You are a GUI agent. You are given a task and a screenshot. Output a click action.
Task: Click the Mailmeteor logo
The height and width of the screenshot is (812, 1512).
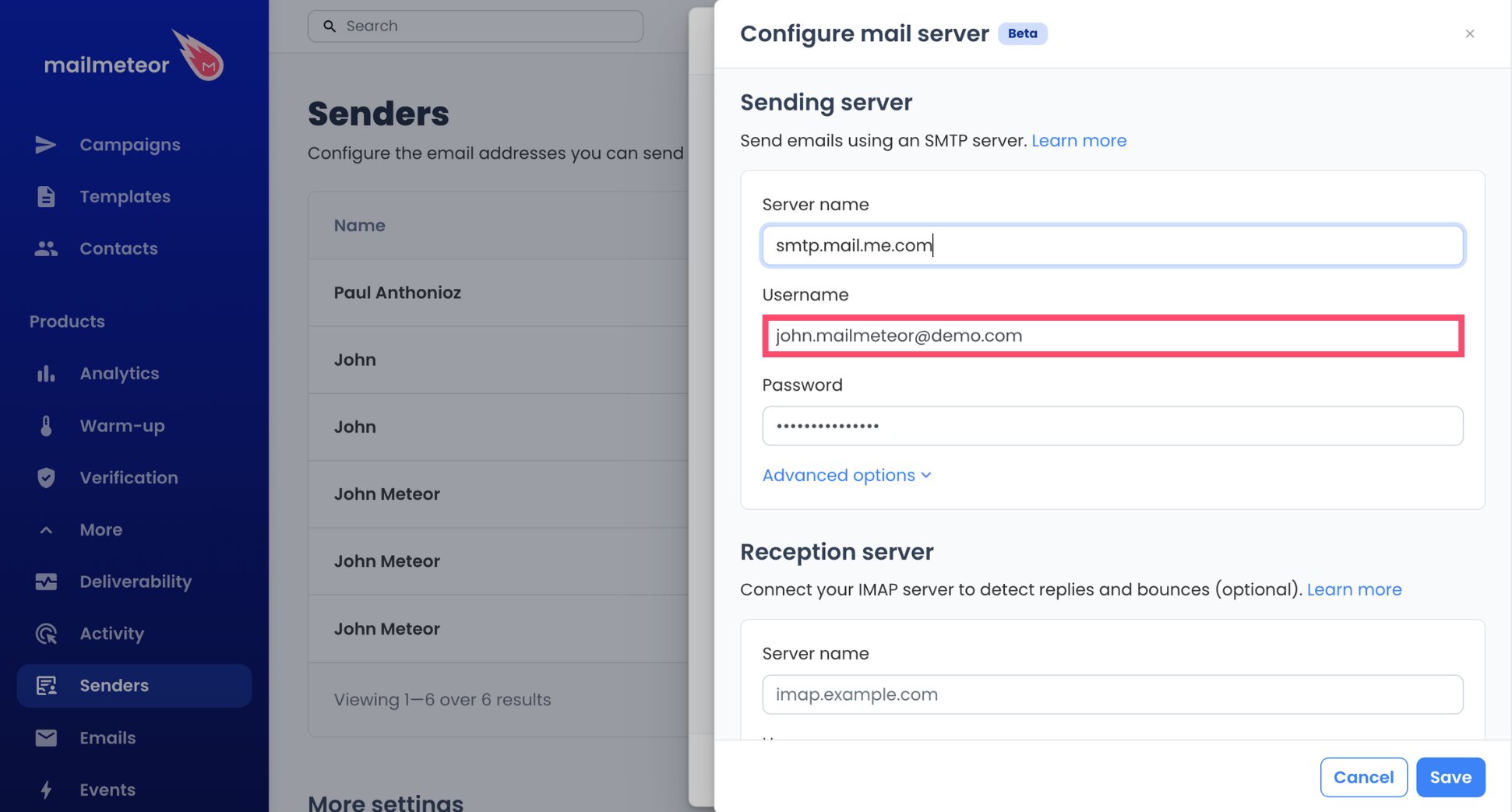tap(133, 56)
